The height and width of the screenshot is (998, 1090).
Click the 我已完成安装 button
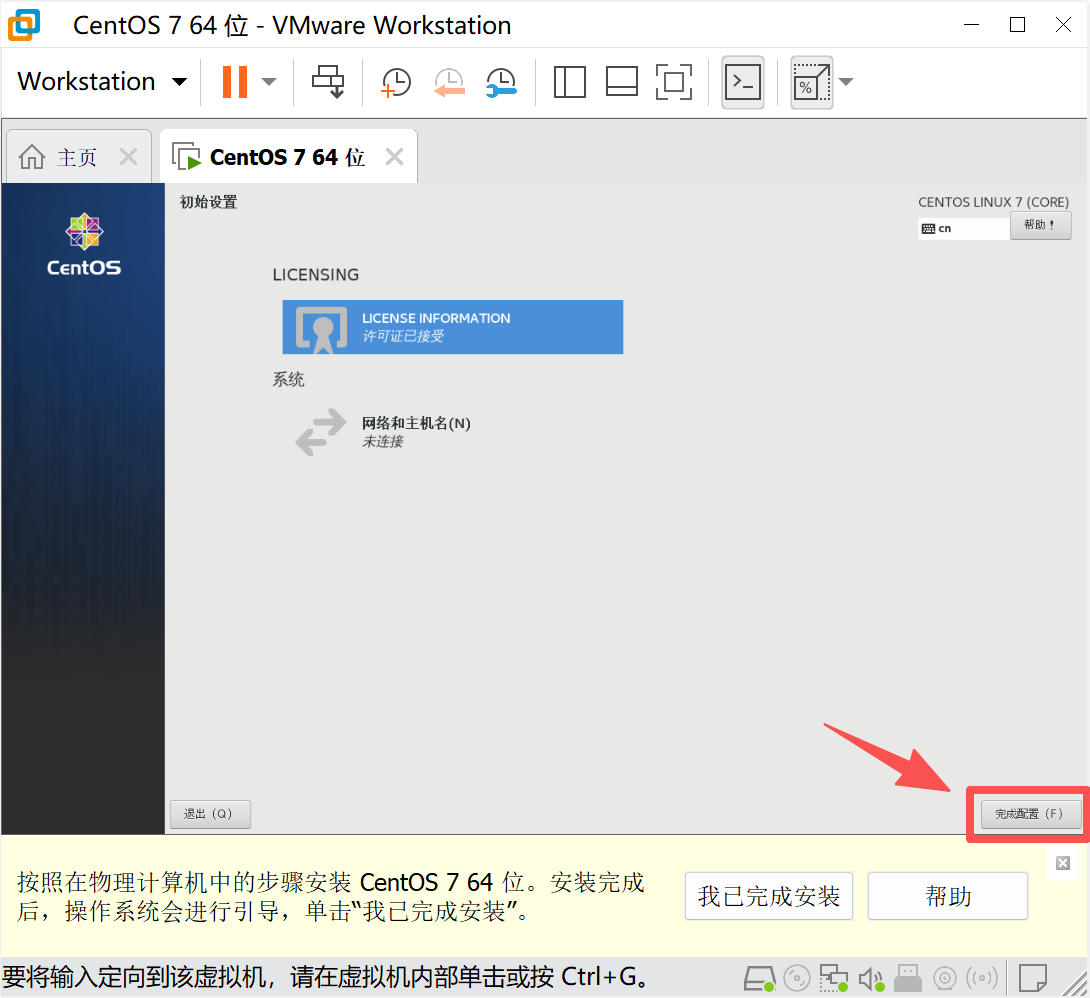(769, 896)
